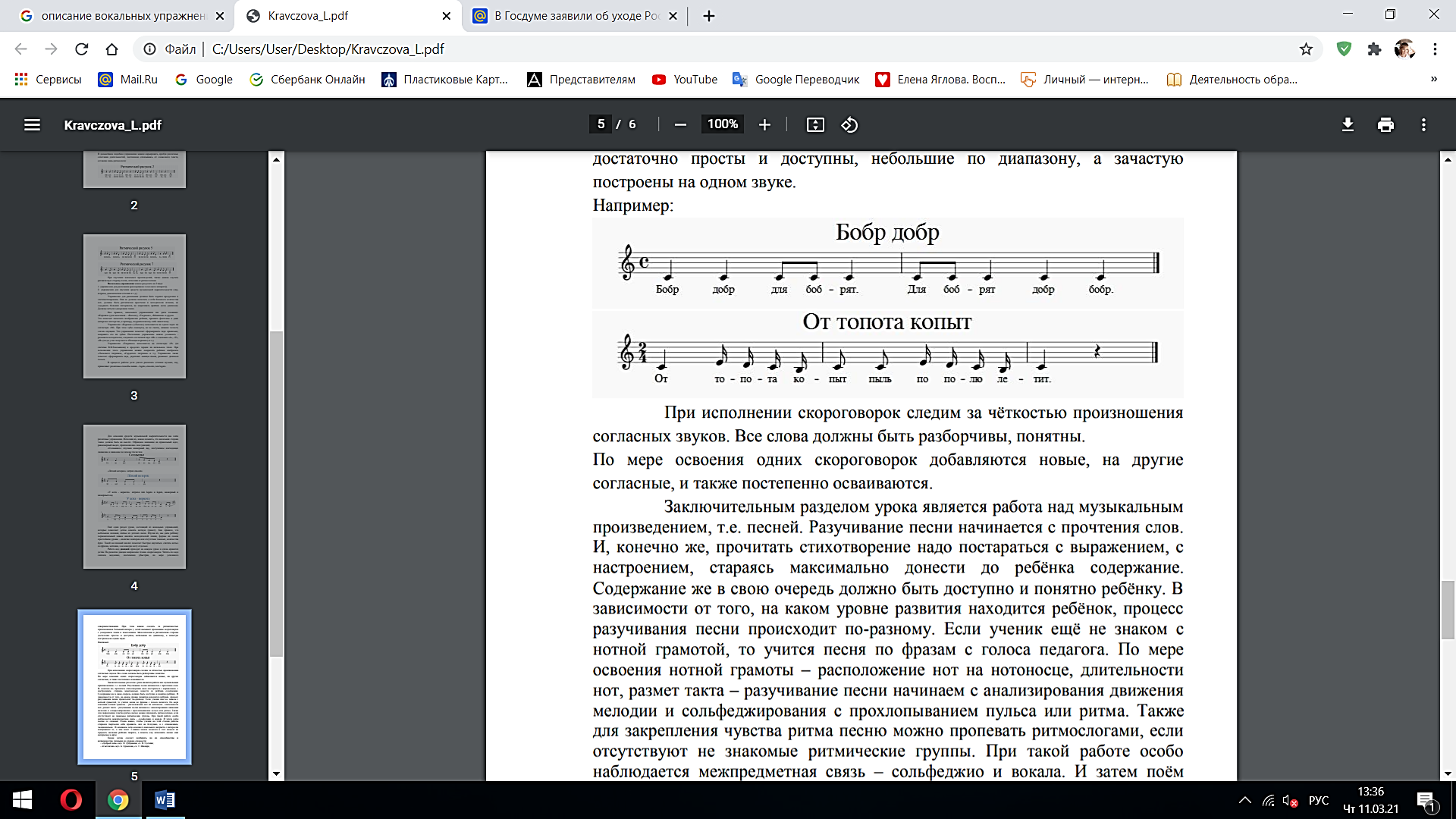Viewport: 1456px width, 819px height.
Task: Expand the hidden bookmarks chevron
Action: (1433, 79)
